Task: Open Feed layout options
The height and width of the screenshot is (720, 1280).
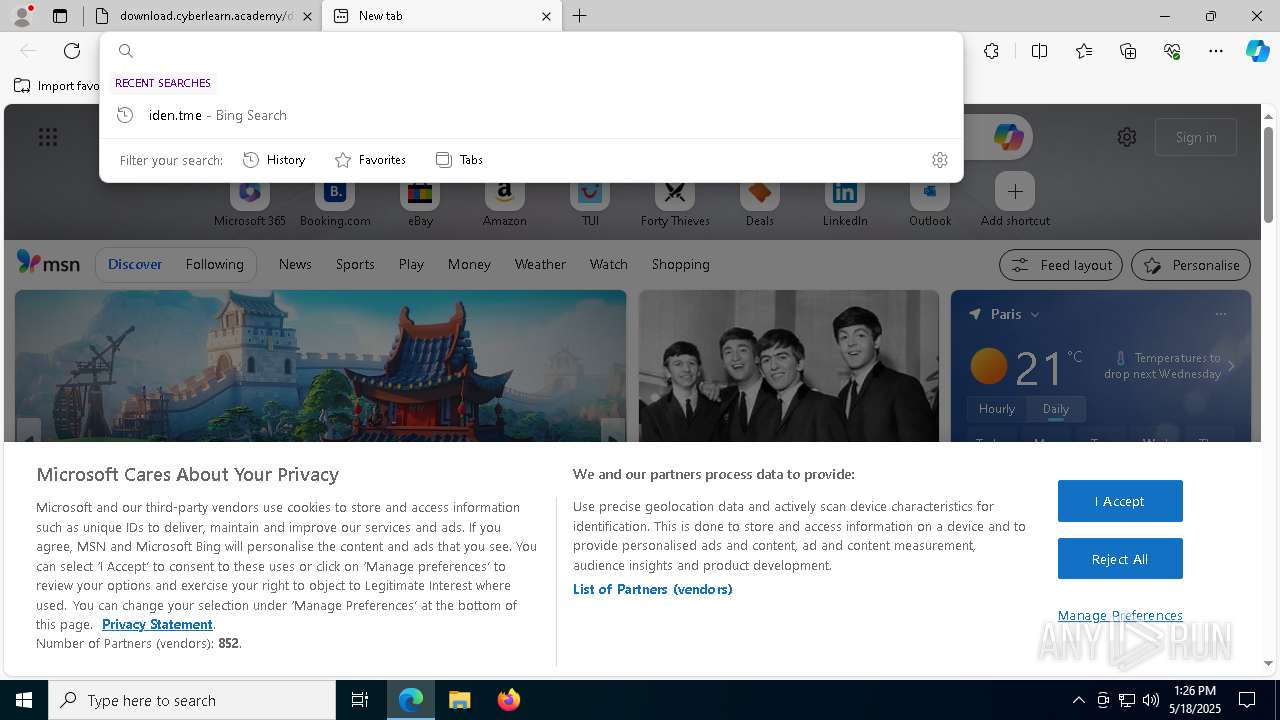Action: [x=1061, y=265]
